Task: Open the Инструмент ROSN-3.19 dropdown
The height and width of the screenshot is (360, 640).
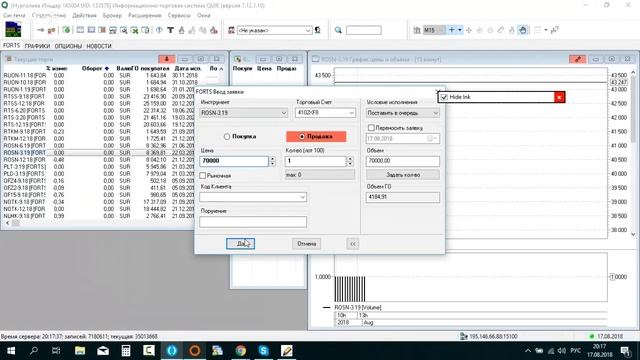Action: (x=243, y=113)
